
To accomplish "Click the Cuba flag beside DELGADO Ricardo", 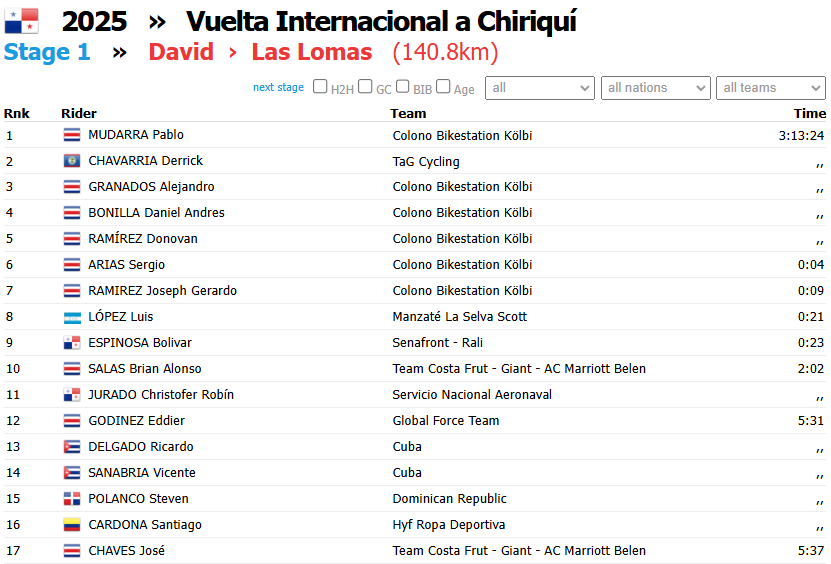I will 72,447.
